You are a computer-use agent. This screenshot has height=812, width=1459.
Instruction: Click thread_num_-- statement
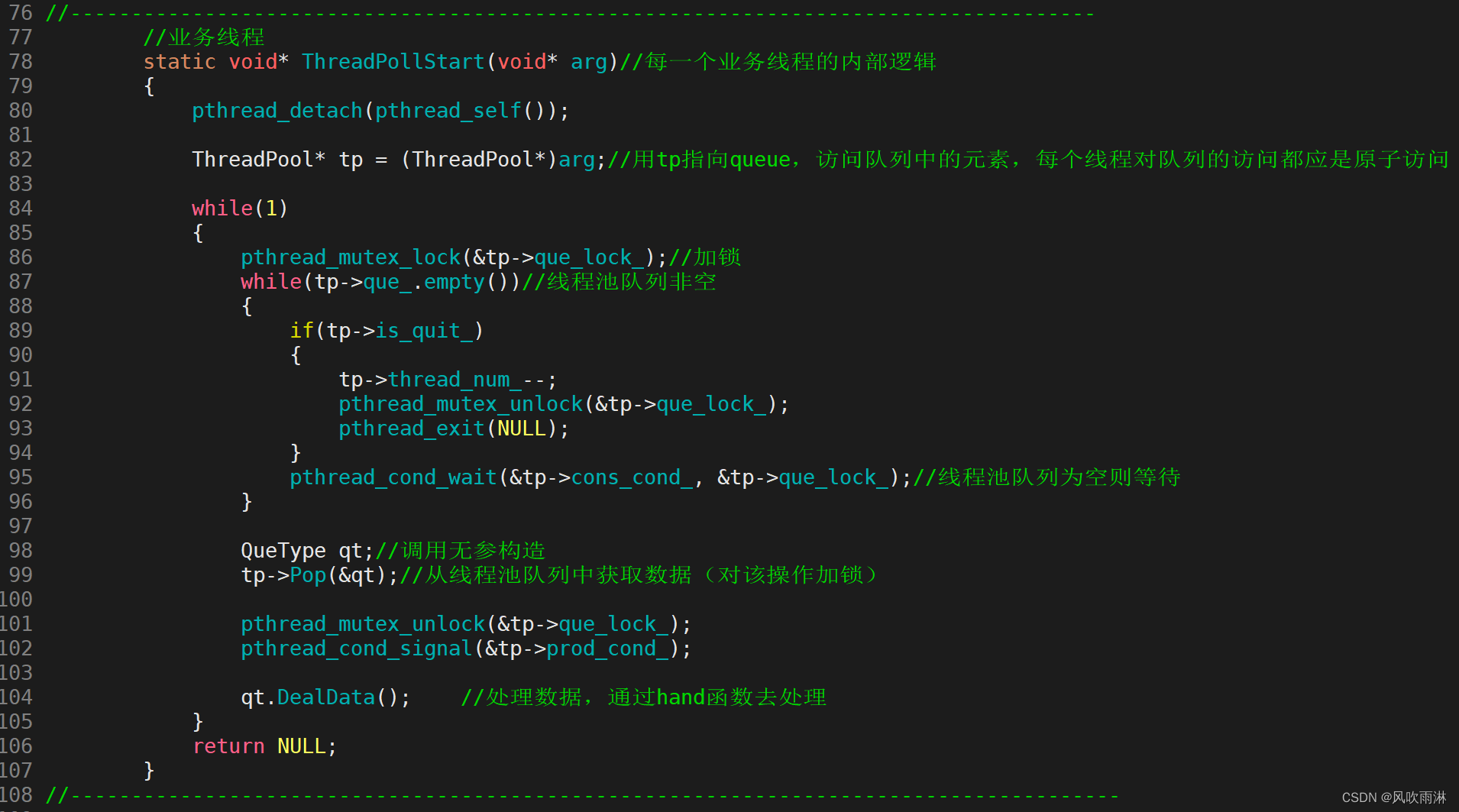click(448, 380)
